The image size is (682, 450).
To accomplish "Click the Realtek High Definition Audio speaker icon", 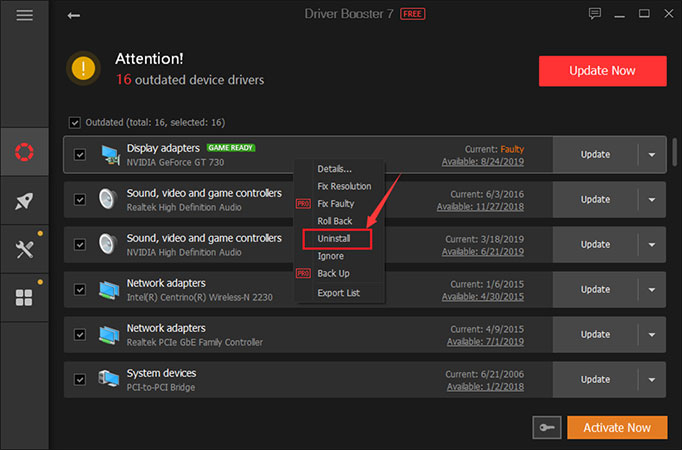I will 107,199.
